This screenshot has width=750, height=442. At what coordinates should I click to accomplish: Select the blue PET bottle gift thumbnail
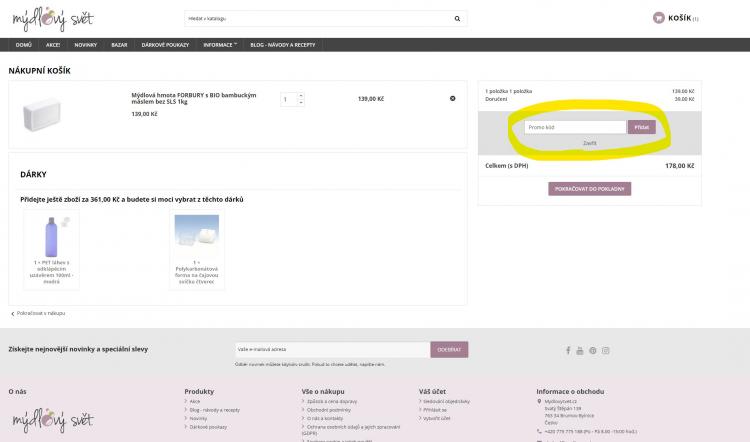tap(52, 240)
